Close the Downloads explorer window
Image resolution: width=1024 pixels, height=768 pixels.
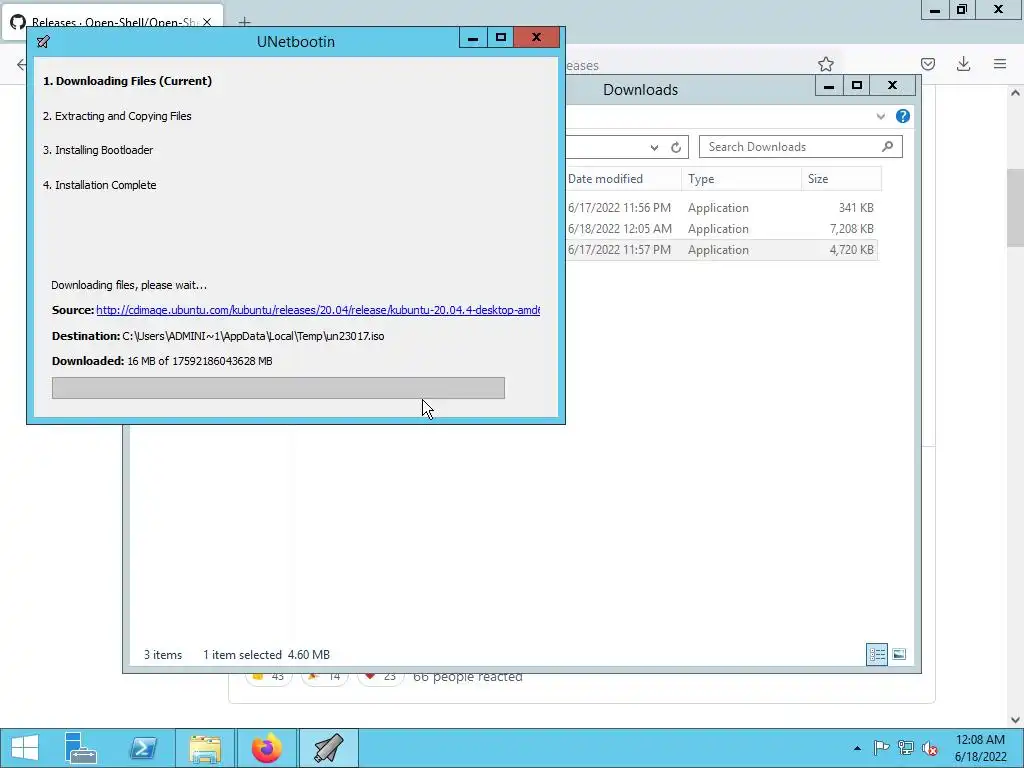coord(892,86)
